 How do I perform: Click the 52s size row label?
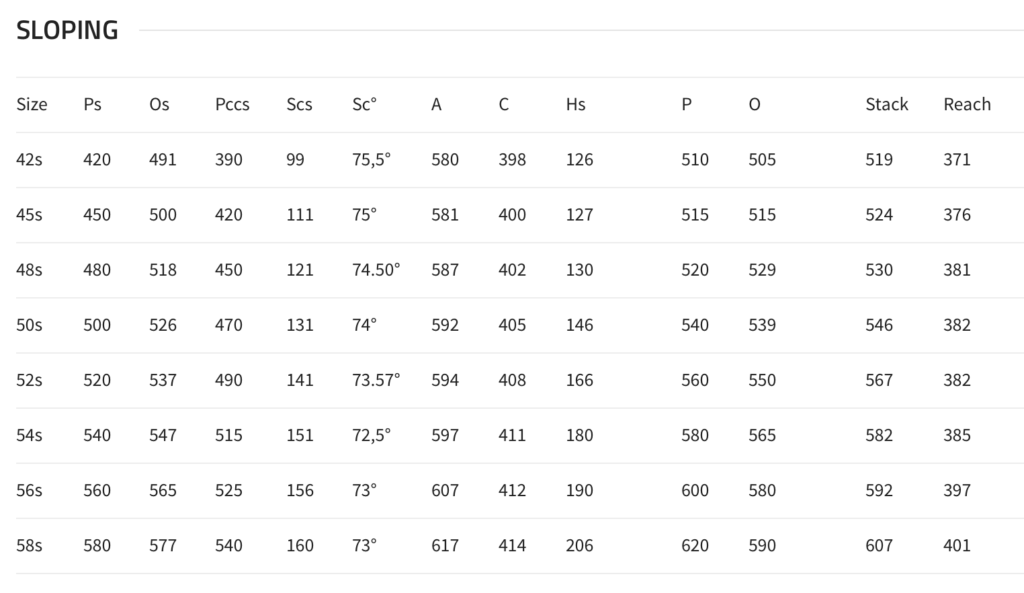tap(29, 380)
